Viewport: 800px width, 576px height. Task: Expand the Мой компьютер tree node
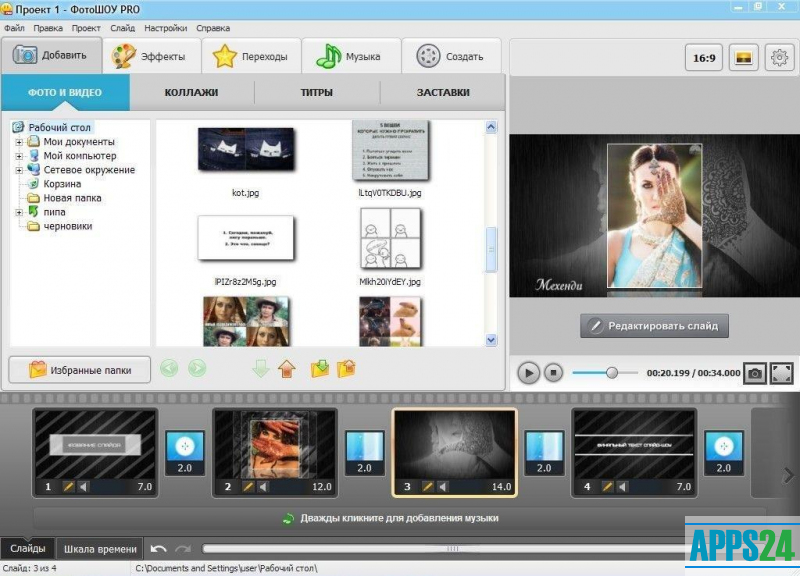click(19, 156)
